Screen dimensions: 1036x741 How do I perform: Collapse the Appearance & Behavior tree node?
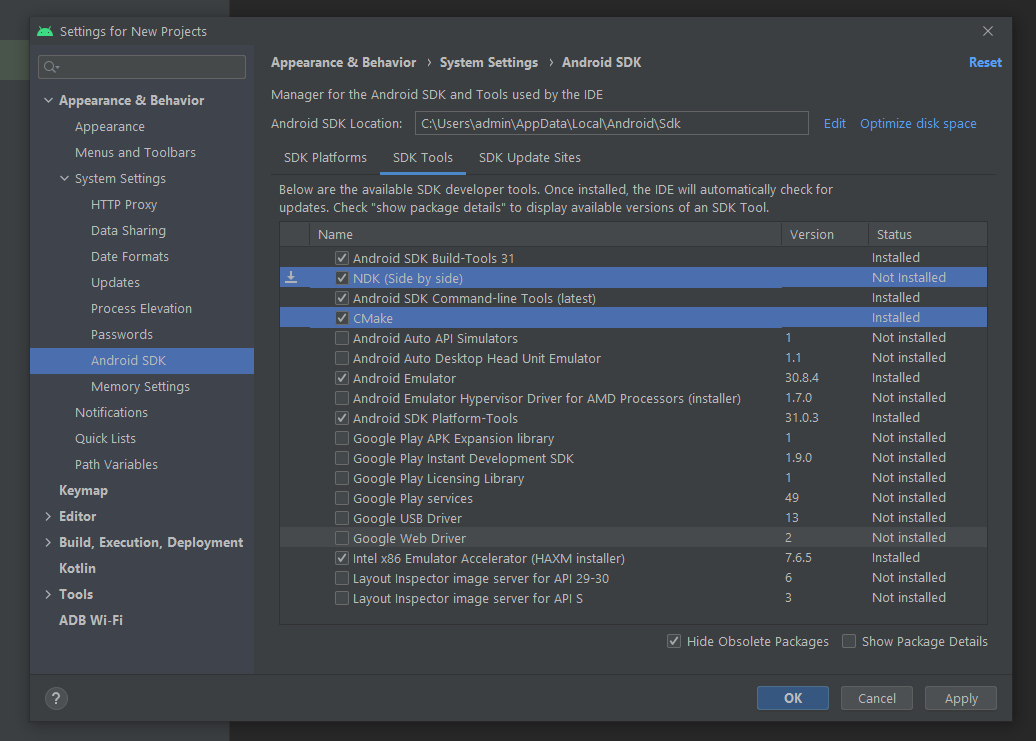48,100
